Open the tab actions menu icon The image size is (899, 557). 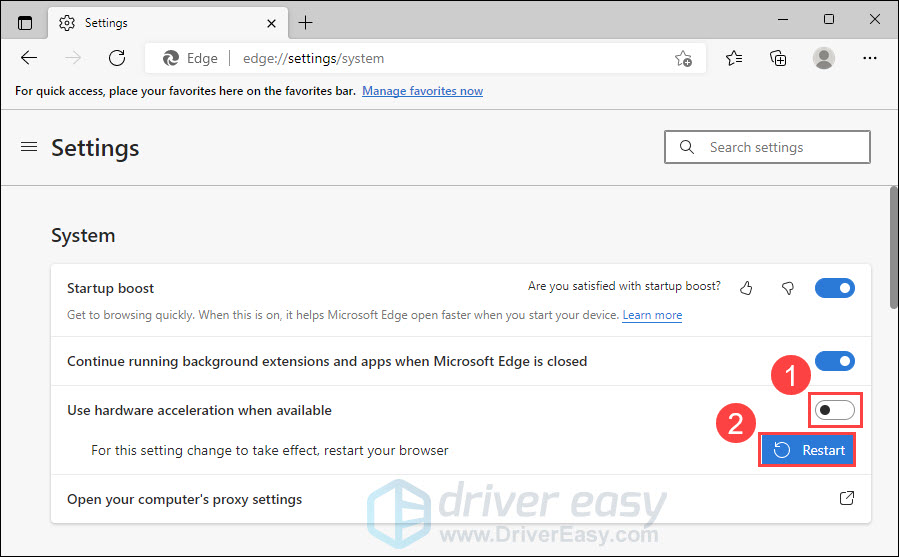pyautogui.click(x=25, y=21)
